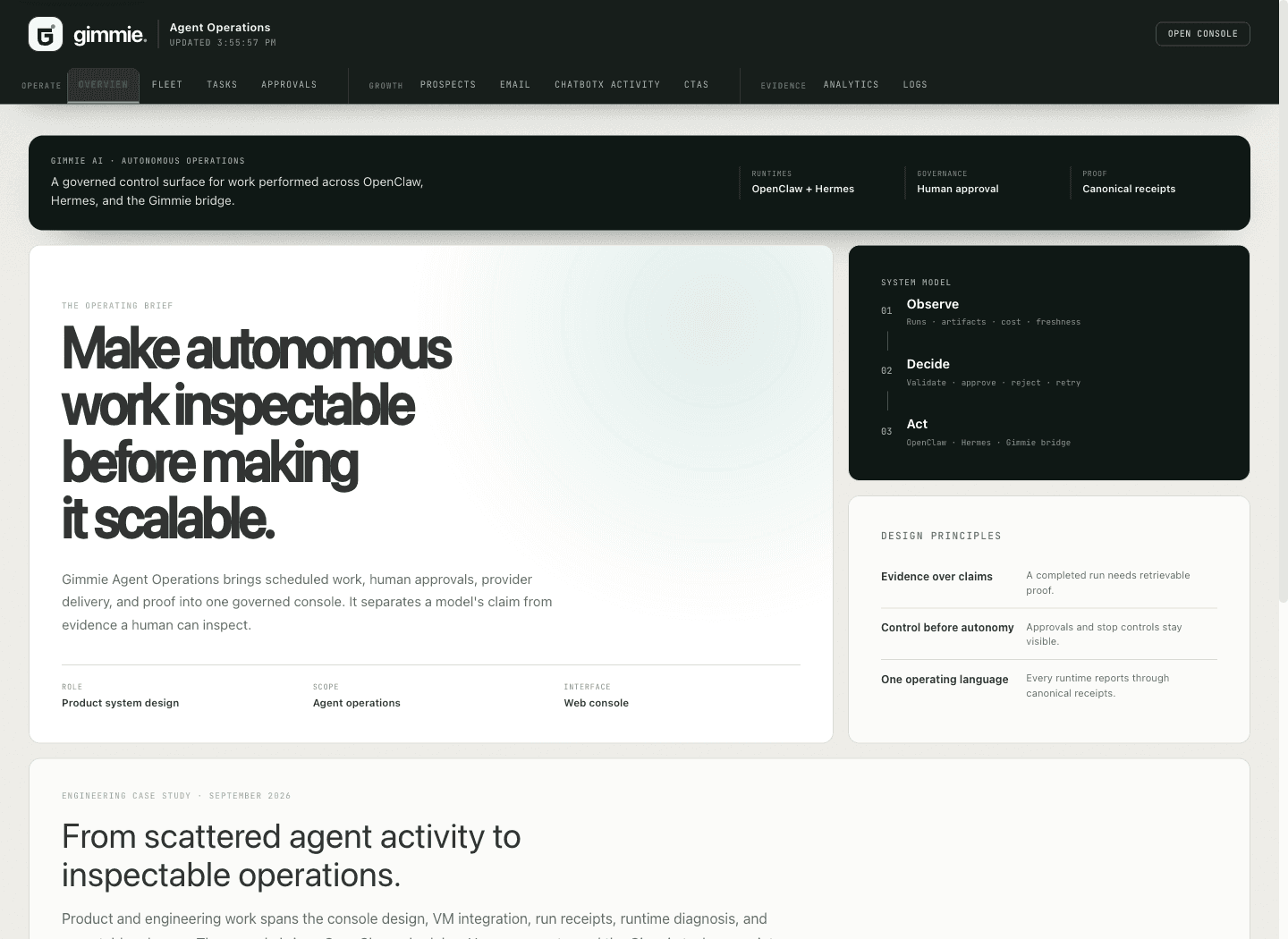Click the GROWTH section label
Image resolution: width=1288 pixels, height=939 pixels.
pyautogui.click(x=386, y=86)
